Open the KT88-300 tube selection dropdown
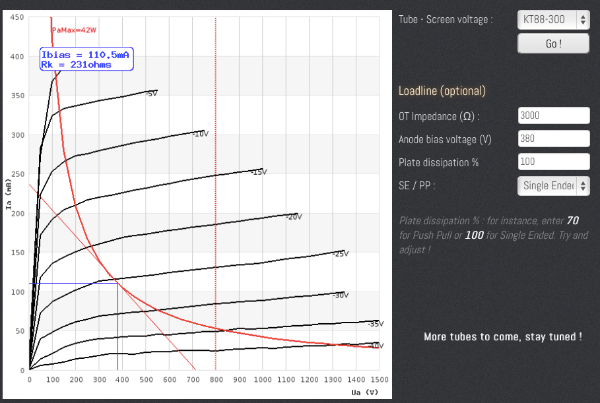 pyautogui.click(x=553, y=19)
